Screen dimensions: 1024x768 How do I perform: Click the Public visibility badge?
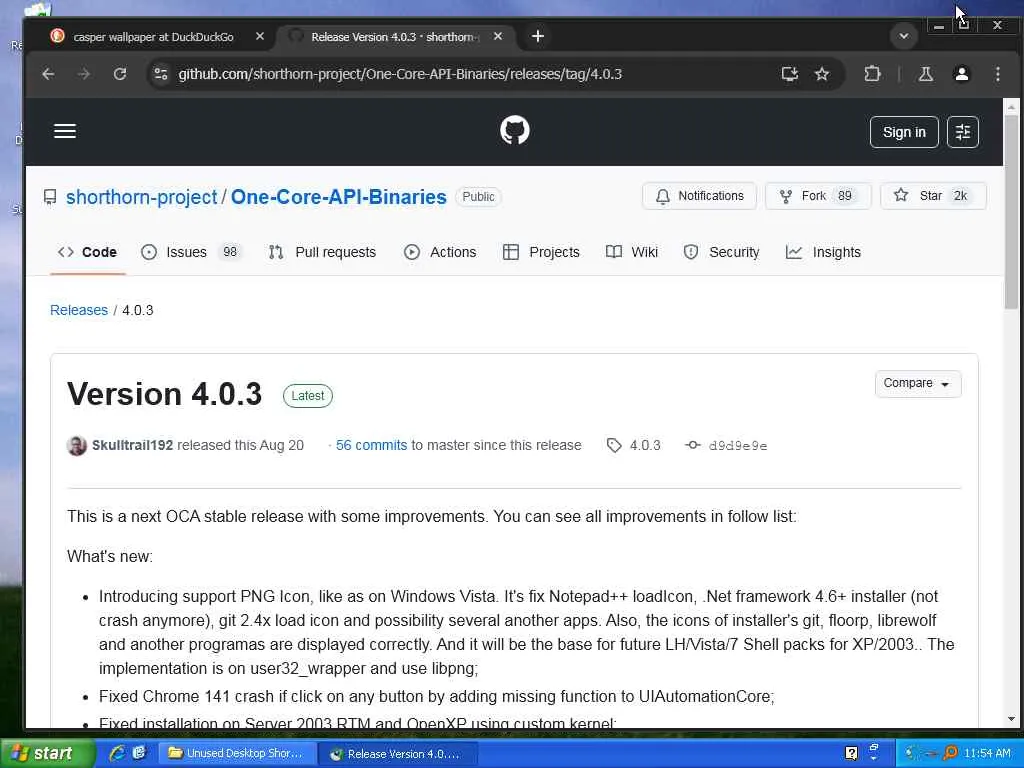(478, 197)
